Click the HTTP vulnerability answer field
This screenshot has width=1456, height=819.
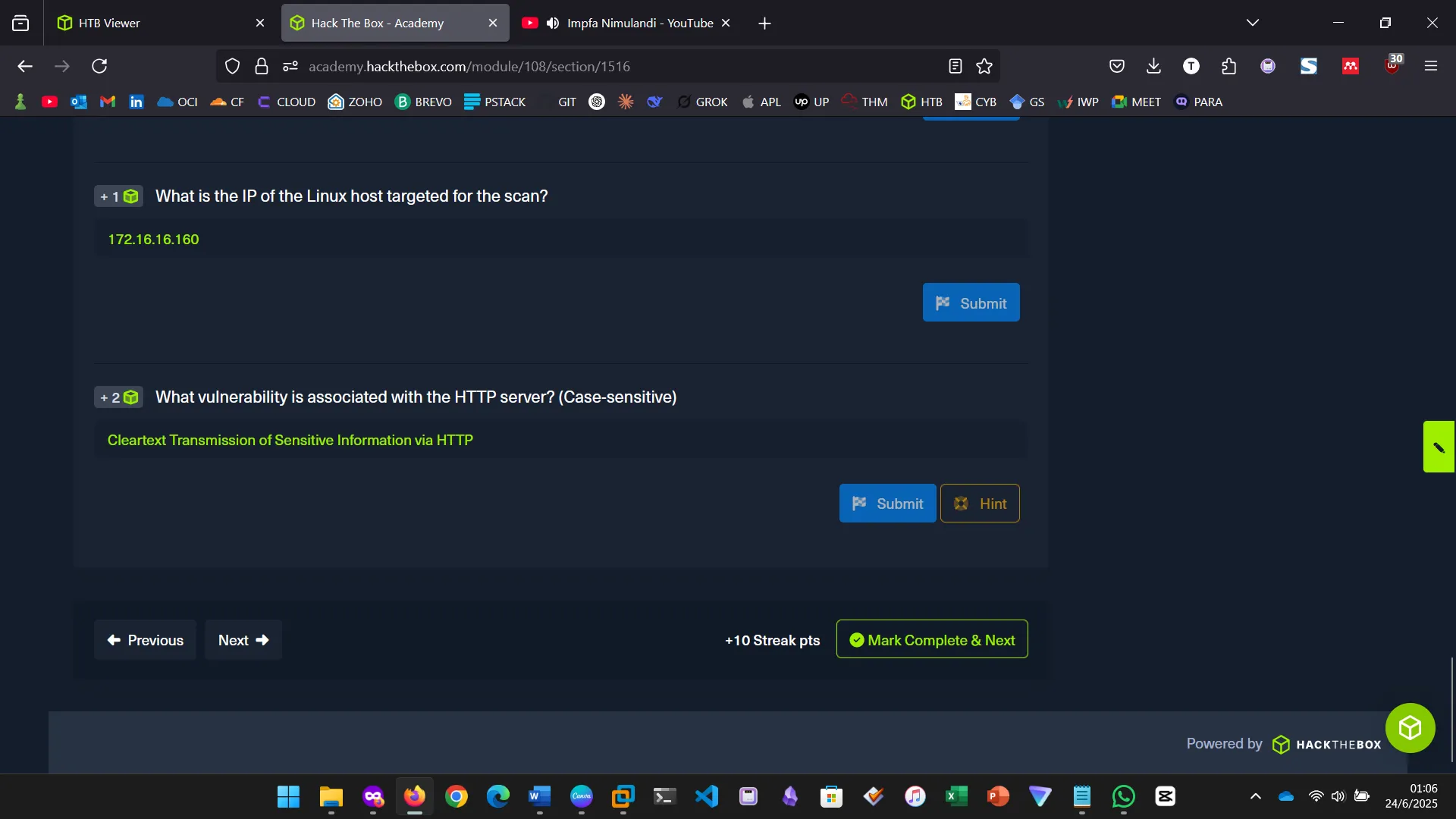pos(561,441)
